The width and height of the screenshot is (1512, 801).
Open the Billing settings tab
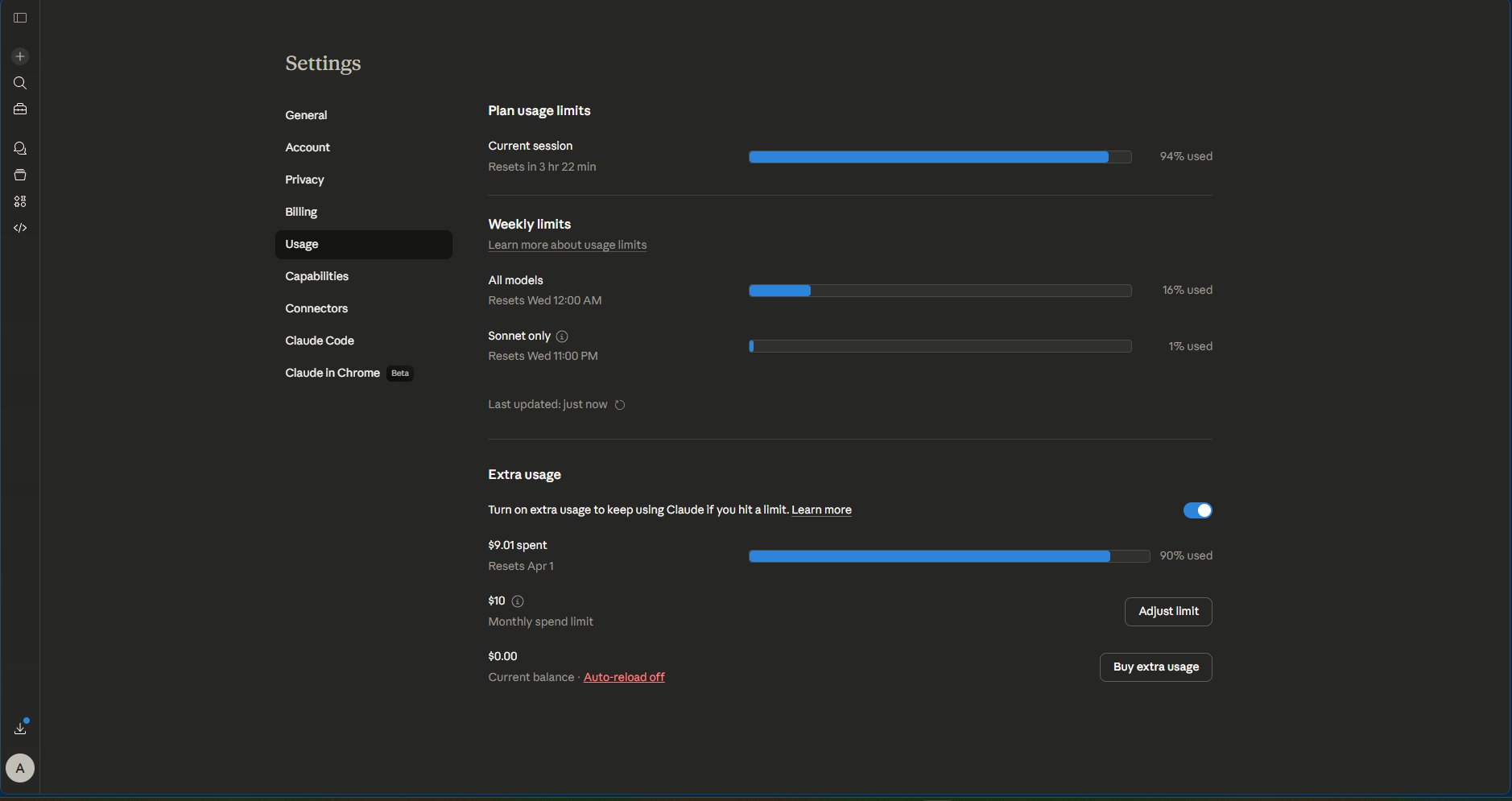[301, 212]
